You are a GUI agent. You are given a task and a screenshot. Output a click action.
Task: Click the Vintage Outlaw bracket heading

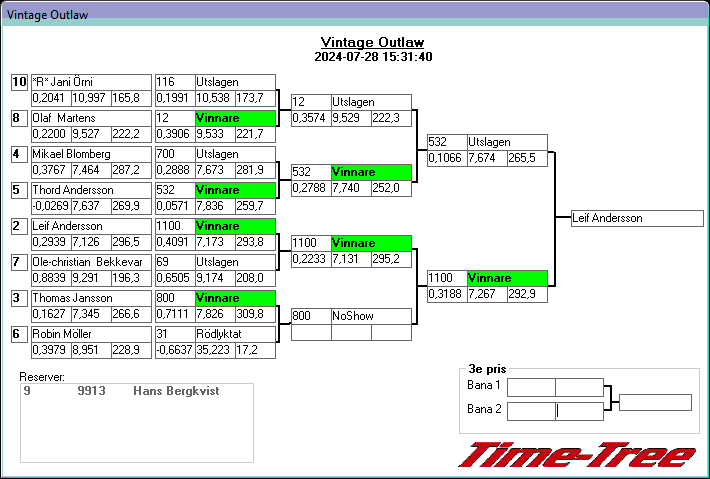(x=372, y=43)
